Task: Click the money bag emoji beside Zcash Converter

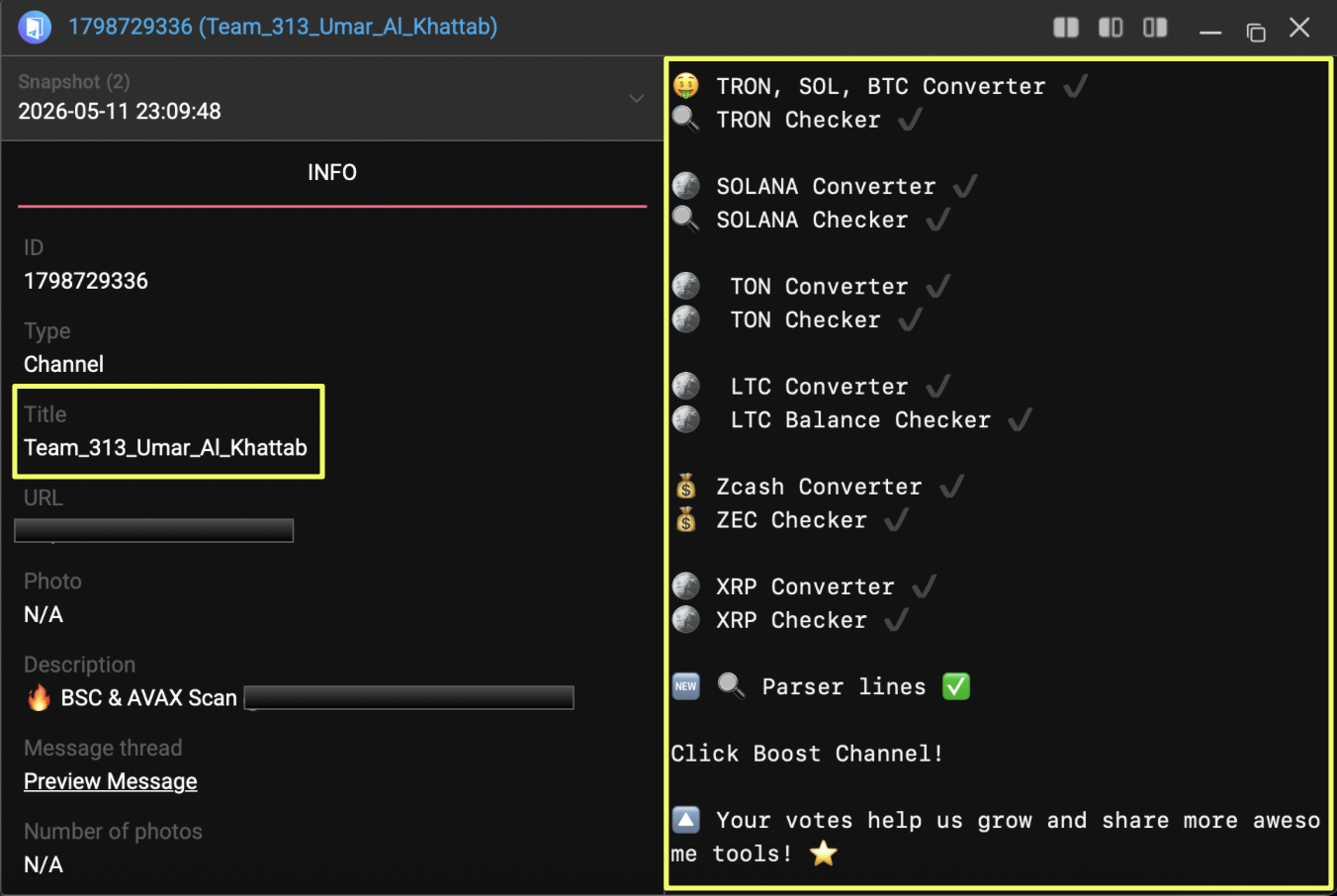Action: click(685, 487)
